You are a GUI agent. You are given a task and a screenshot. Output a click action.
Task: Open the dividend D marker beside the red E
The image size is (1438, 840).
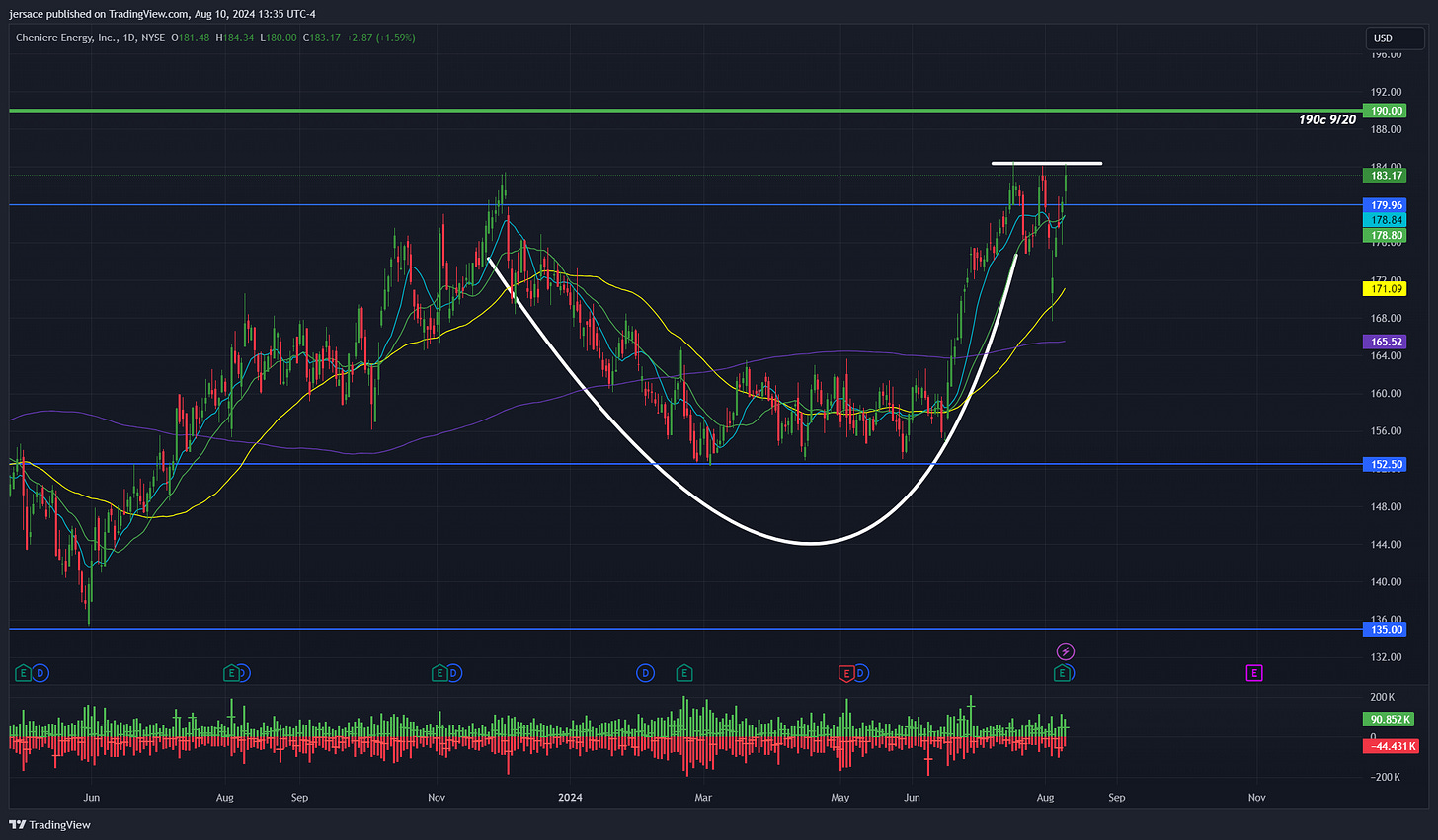coord(860,673)
